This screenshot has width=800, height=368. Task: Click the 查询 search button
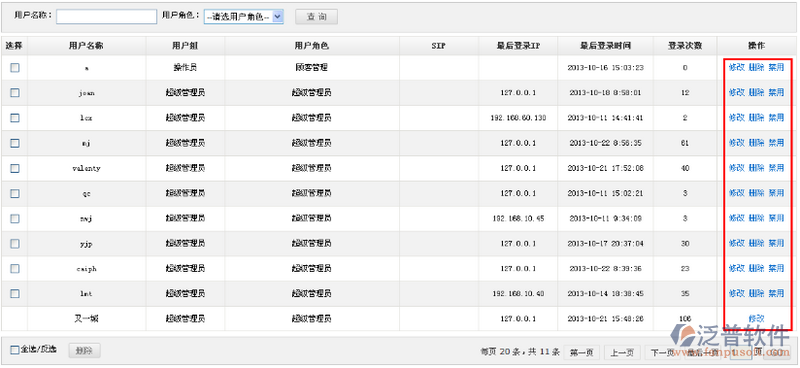pos(316,17)
